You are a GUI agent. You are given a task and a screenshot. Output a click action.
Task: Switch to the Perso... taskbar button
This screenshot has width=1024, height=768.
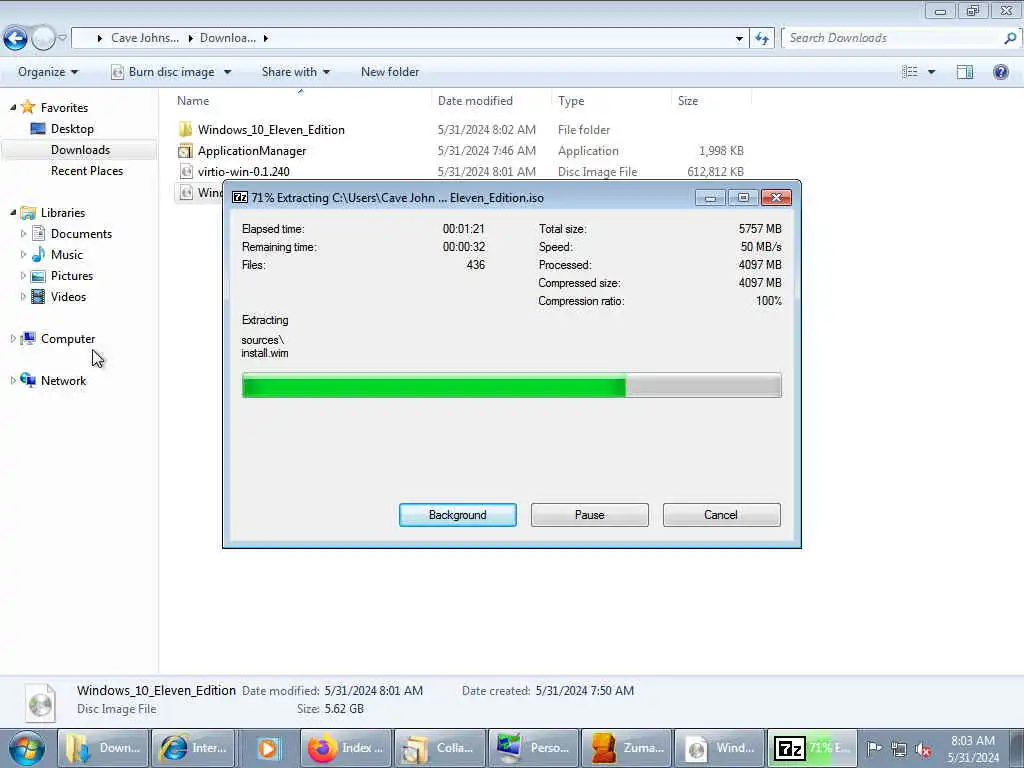click(x=533, y=748)
